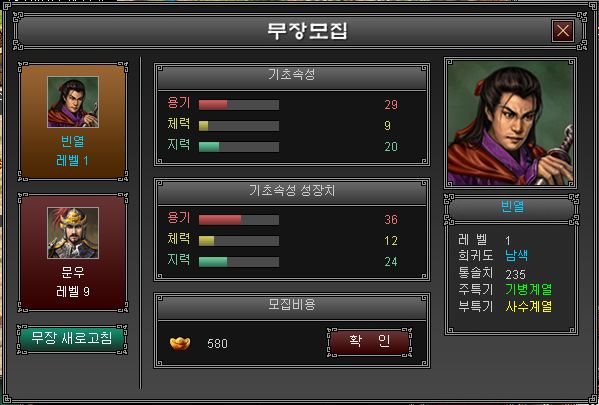Click the 무장 새로고침 refresh button
The height and width of the screenshot is (405, 599).
[72, 339]
